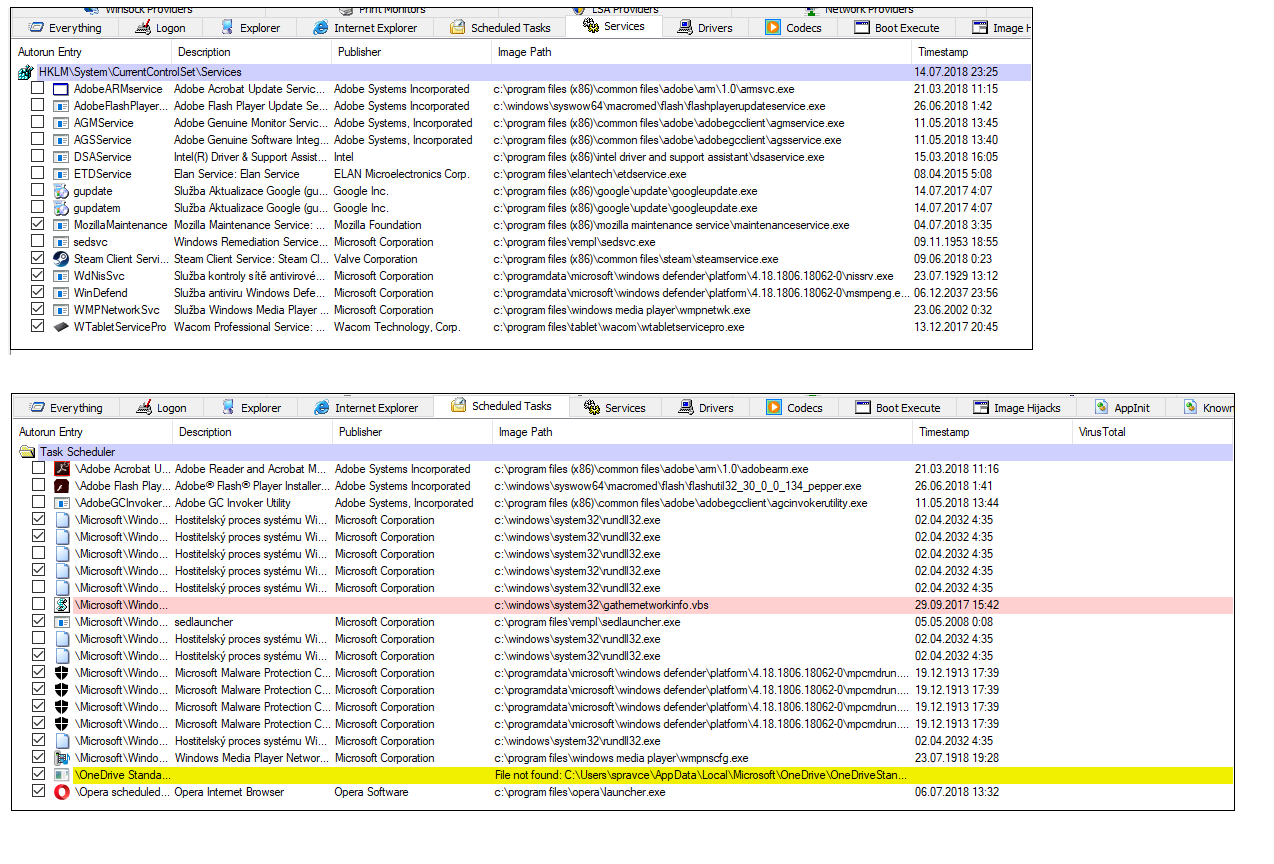Disable the WinDefend service checkbox

click(x=37, y=293)
